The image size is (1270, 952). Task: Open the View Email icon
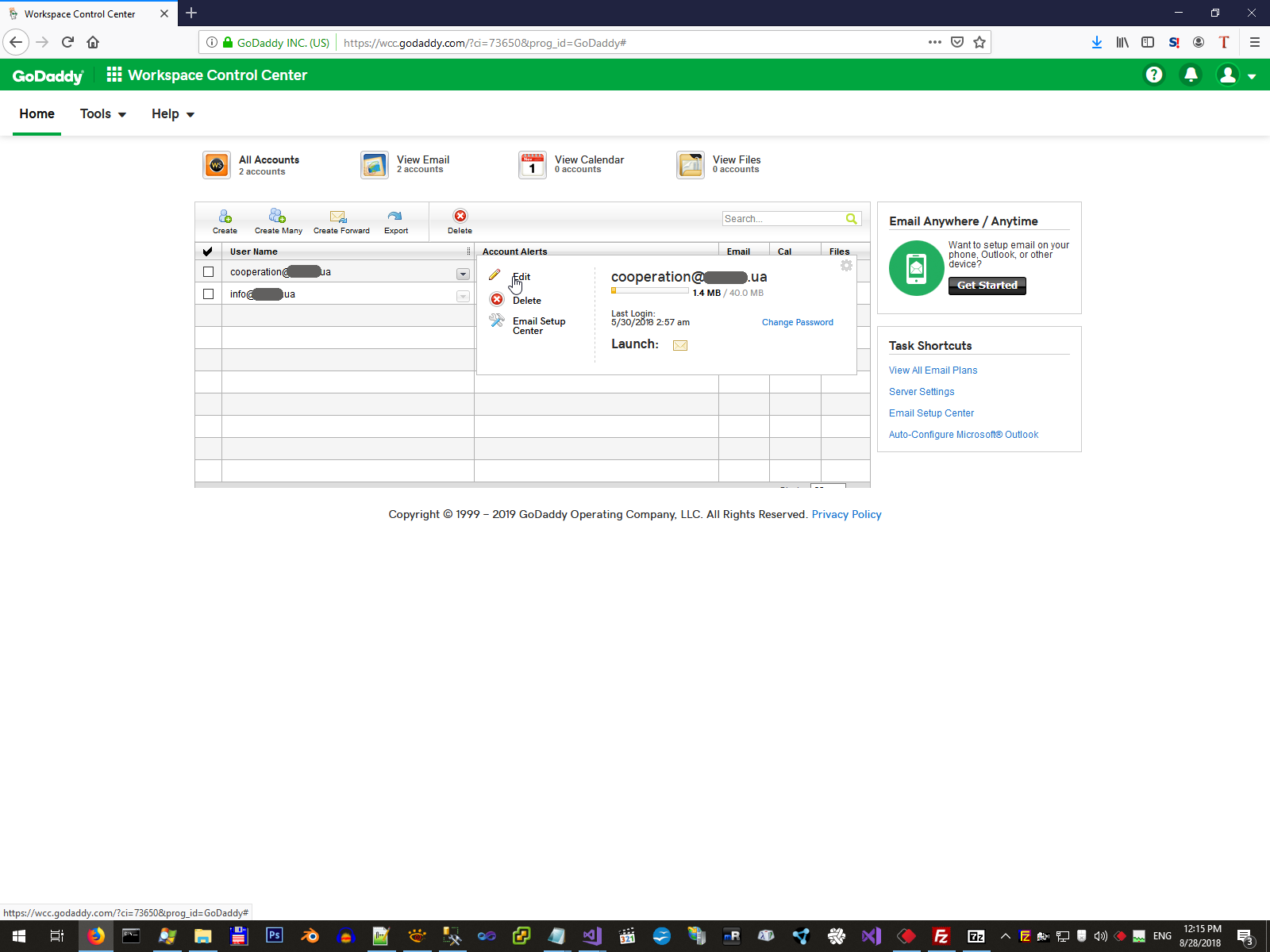[375, 165]
